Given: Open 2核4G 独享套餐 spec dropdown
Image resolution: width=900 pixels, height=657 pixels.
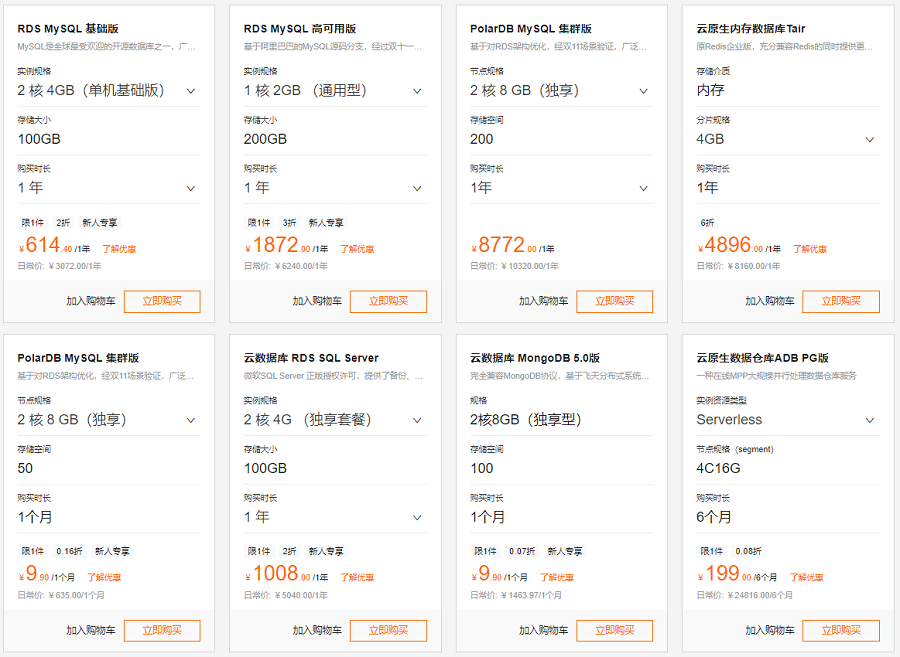Looking at the screenshot, I should click(x=335, y=420).
